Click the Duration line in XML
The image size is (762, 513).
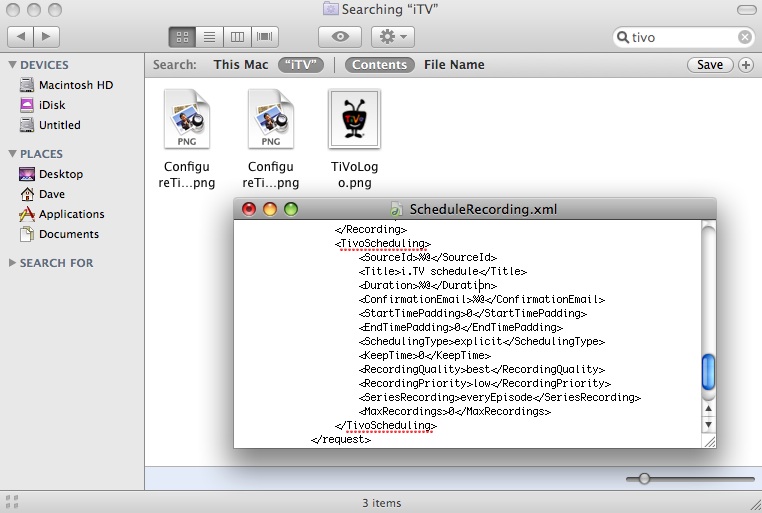pos(428,285)
